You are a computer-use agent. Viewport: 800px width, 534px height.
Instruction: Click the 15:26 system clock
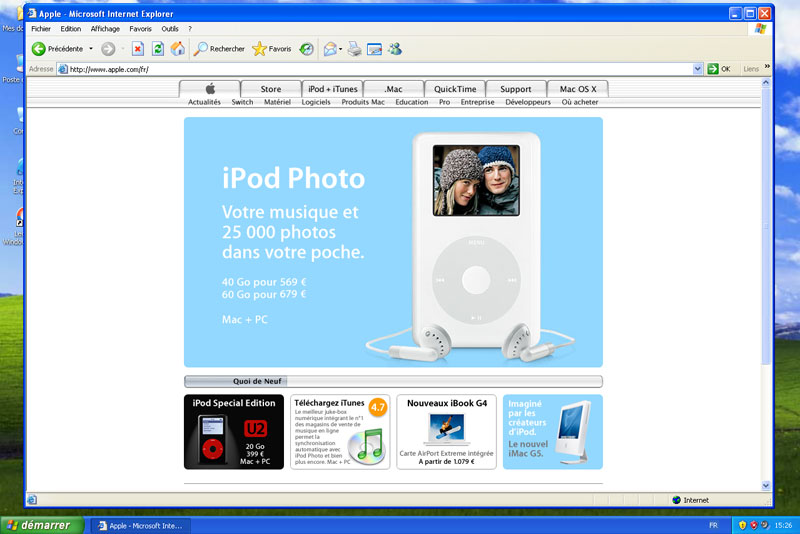point(783,525)
